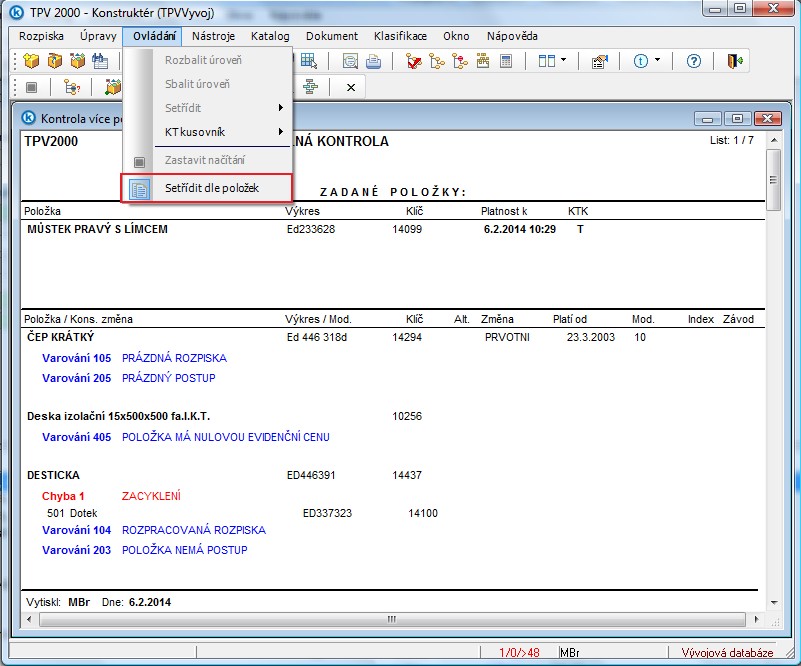Image resolution: width=801 pixels, height=666 pixels.
Task: Click Varování 104 ROZPRACOVANÁ ROZPISKA warning
Action: point(154,531)
